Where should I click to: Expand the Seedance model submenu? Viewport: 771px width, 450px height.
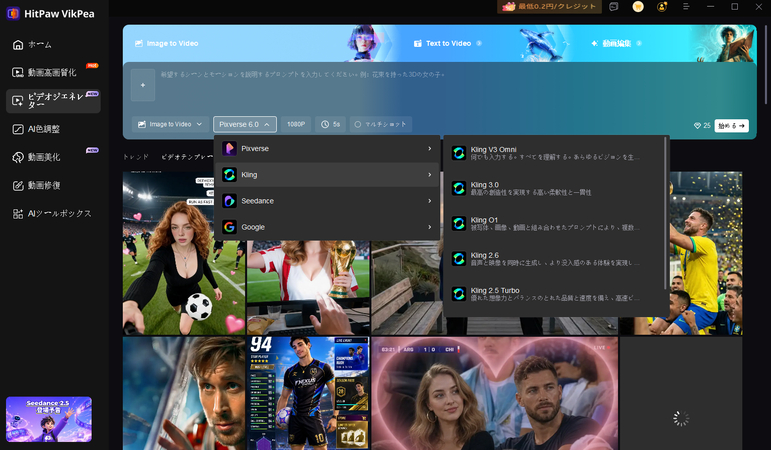327,201
